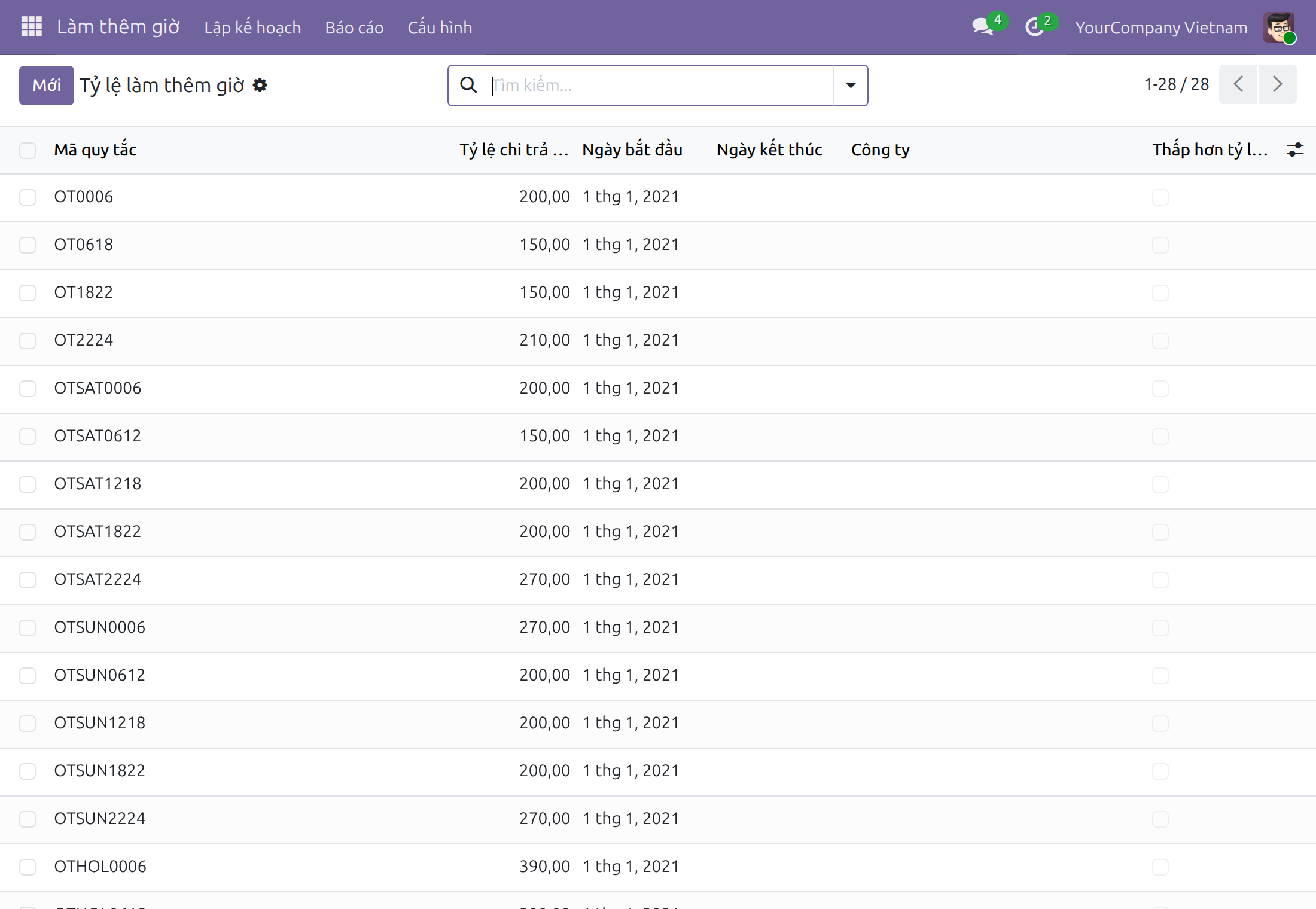
Task: Select the OT0618 row checkbox
Action: (x=28, y=245)
